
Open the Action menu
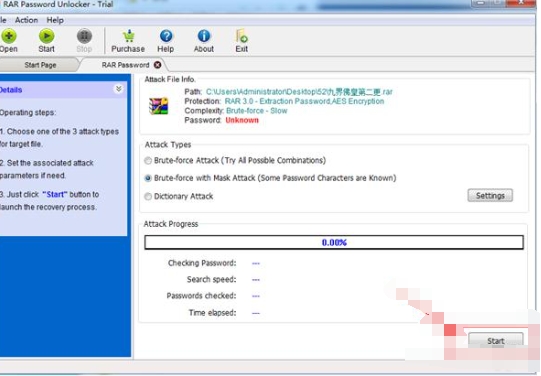(x=26, y=20)
